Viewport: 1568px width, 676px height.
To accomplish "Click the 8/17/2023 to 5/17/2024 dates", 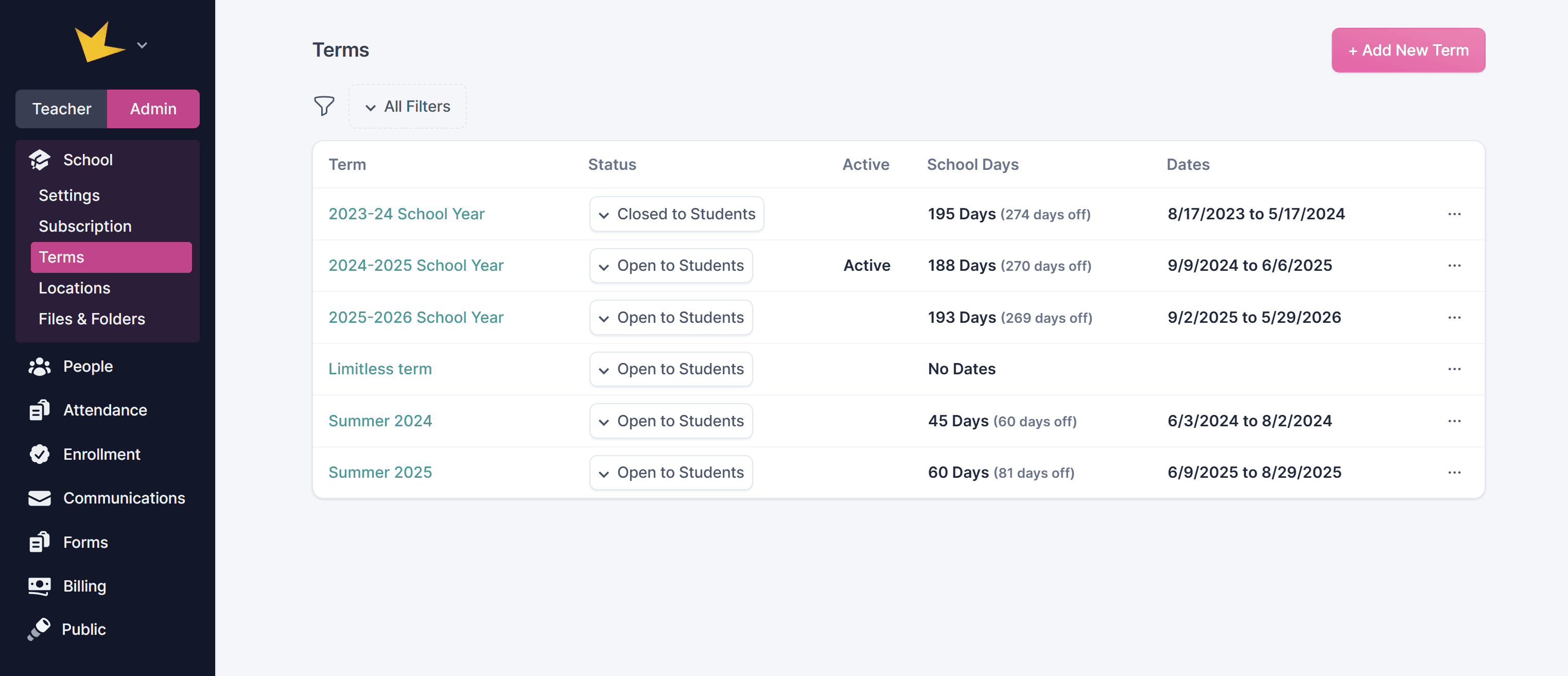I will tap(1257, 214).
